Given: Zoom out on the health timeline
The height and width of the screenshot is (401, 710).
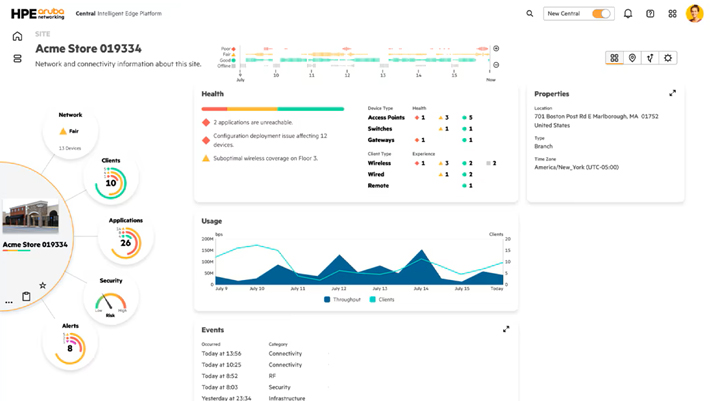Looking at the screenshot, I should [496, 65].
